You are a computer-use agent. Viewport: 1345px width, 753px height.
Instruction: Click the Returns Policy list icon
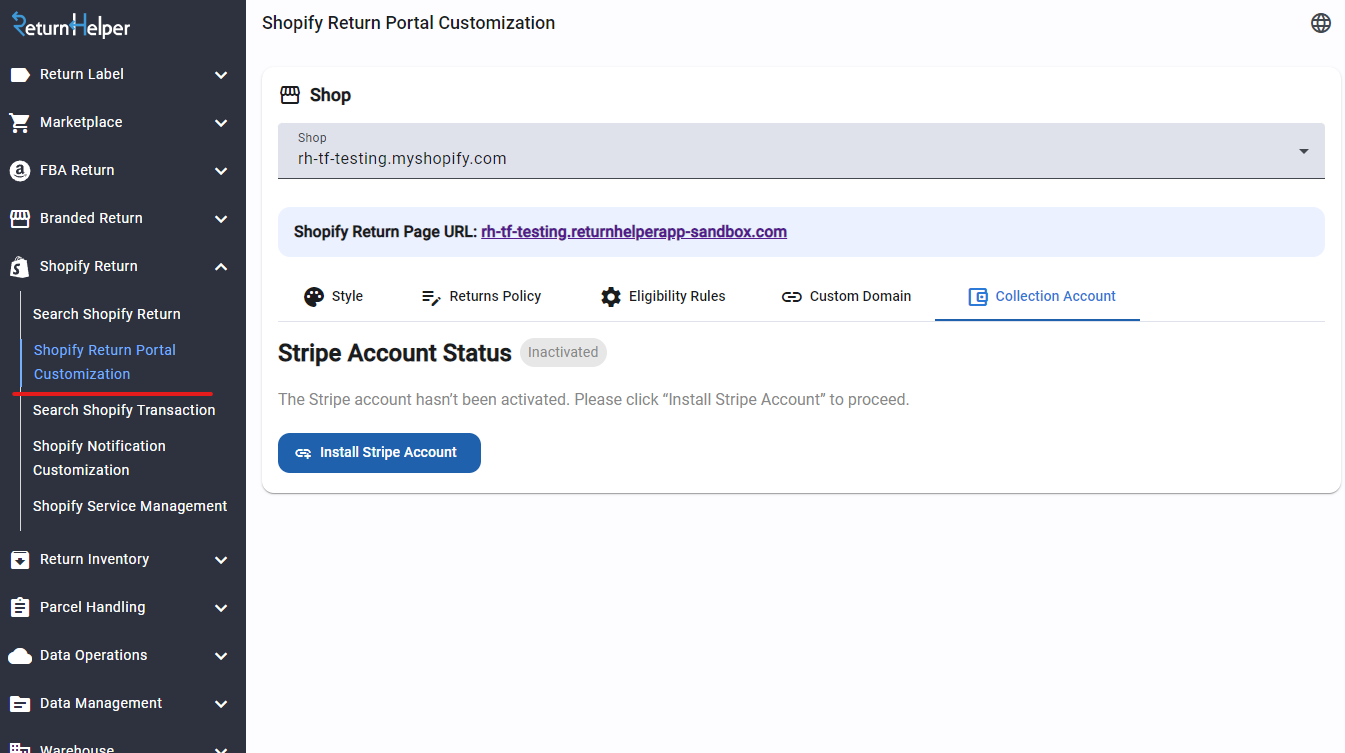point(432,296)
